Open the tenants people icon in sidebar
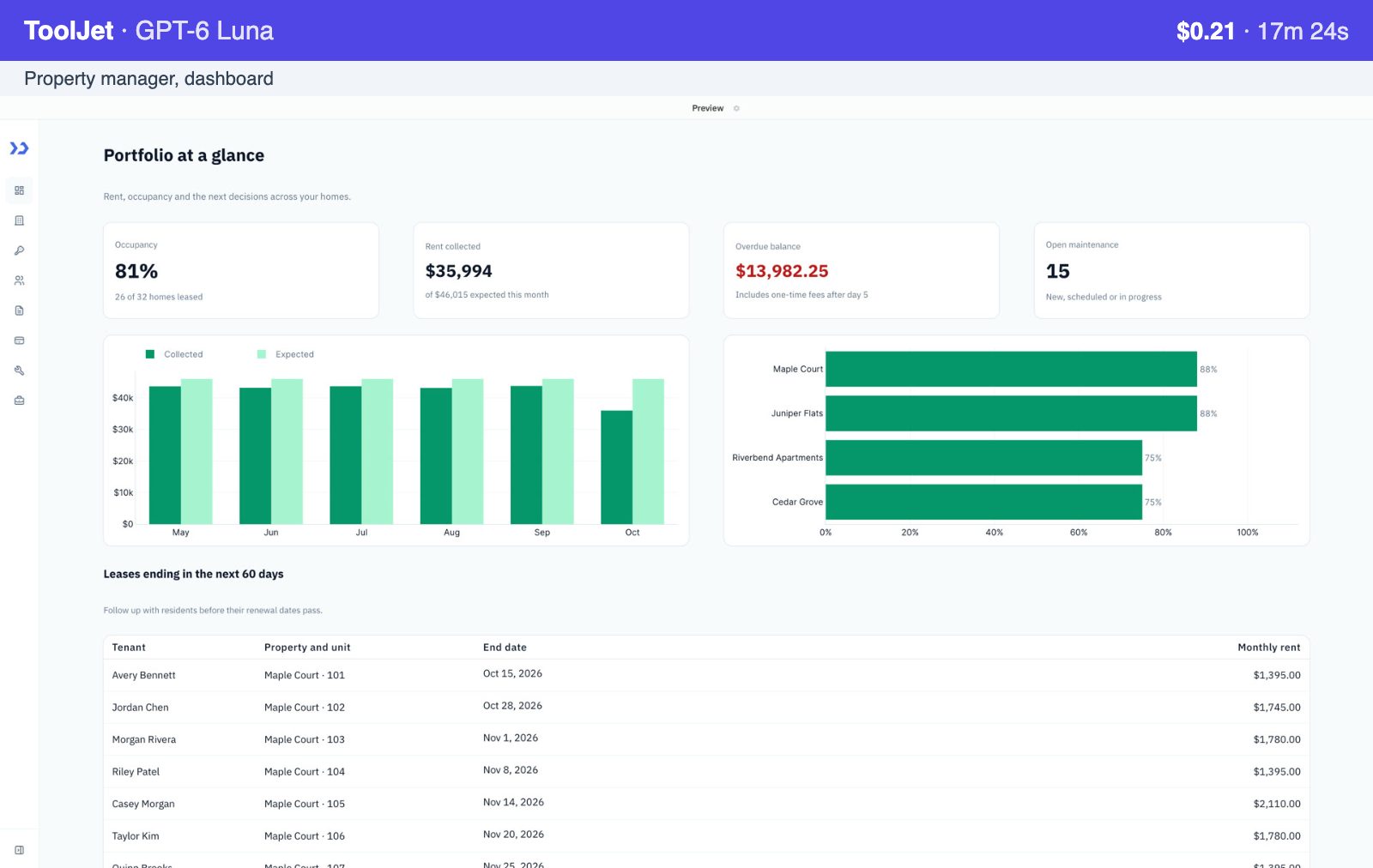This screenshot has height=868, width=1373. [19, 280]
